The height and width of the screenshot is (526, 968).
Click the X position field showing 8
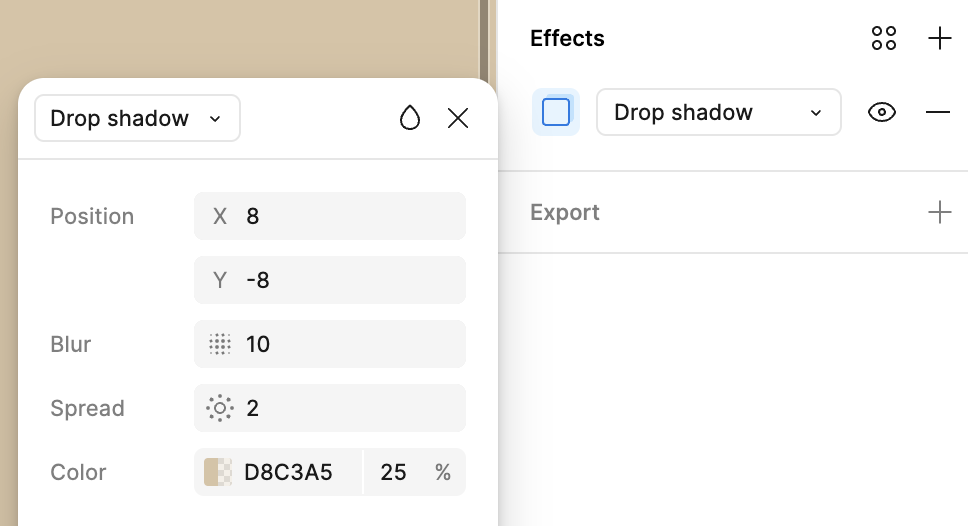tap(330, 216)
